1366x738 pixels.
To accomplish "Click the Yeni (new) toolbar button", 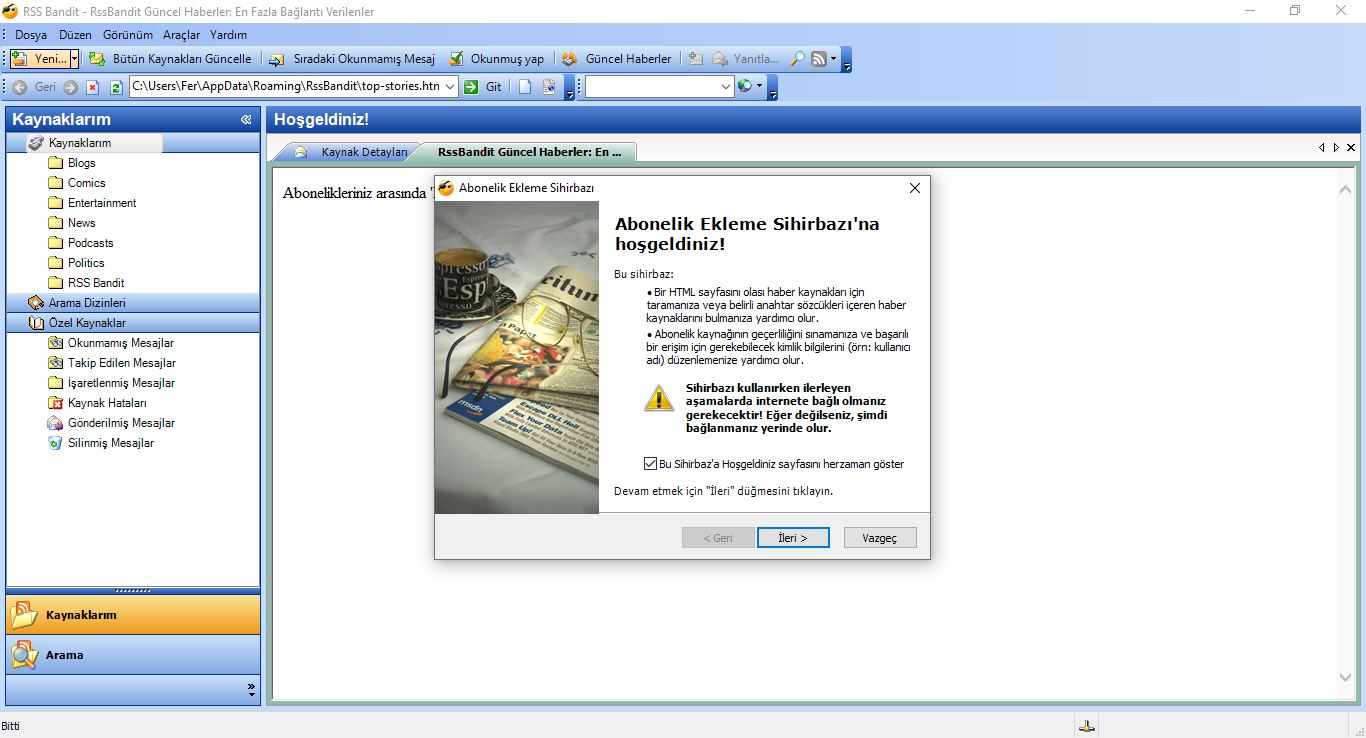I will [39, 59].
